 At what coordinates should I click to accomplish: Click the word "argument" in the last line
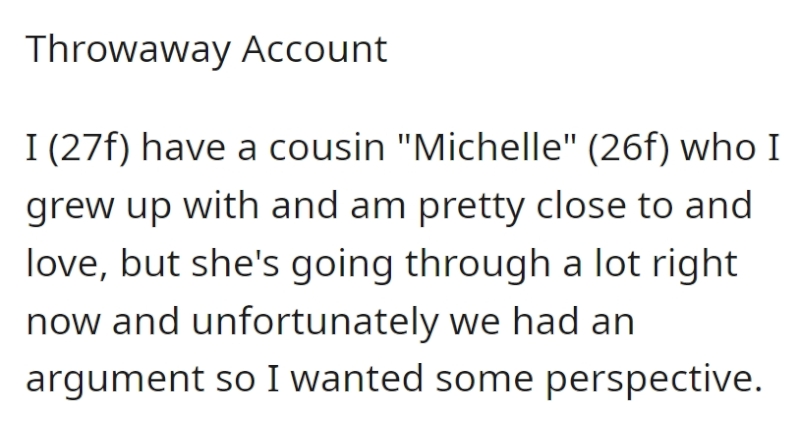(115, 381)
